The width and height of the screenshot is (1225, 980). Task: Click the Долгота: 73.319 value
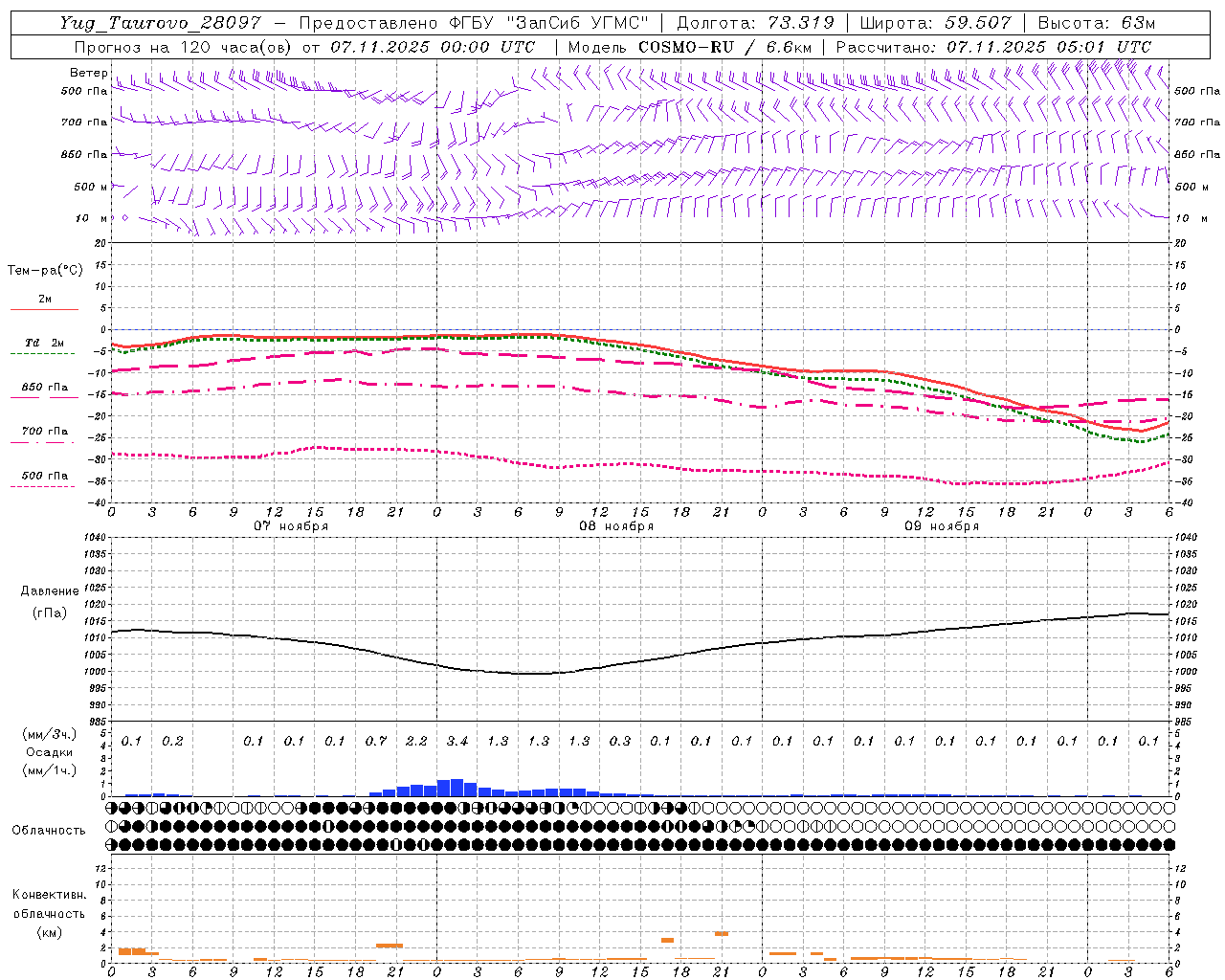pos(755,23)
